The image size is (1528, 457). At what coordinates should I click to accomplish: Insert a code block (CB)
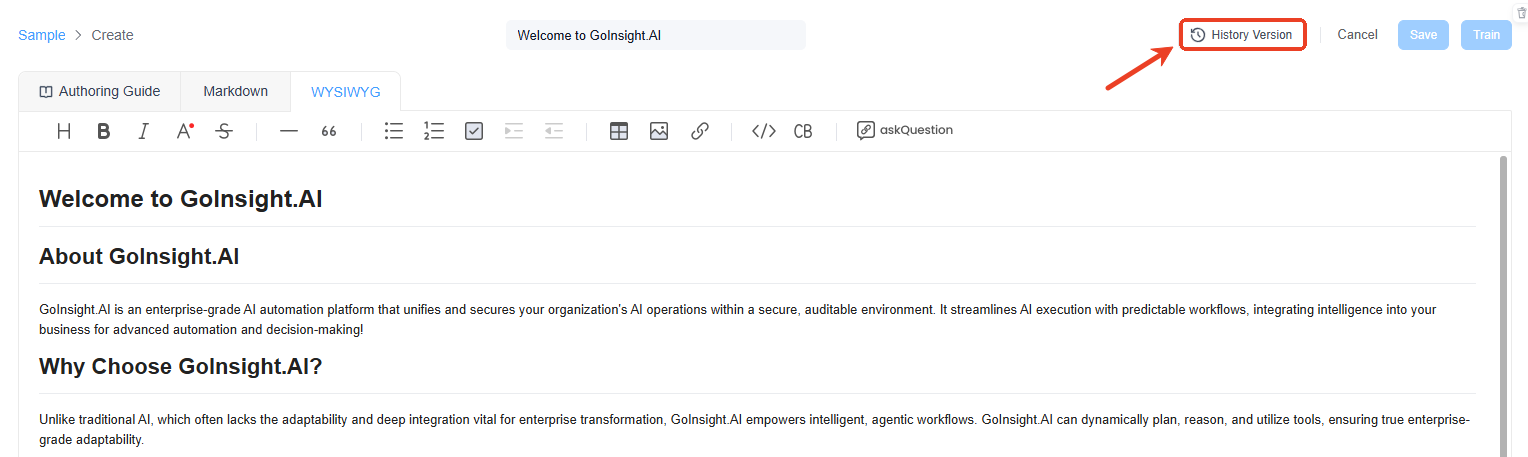pyautogui.click(x=803, y=131)
